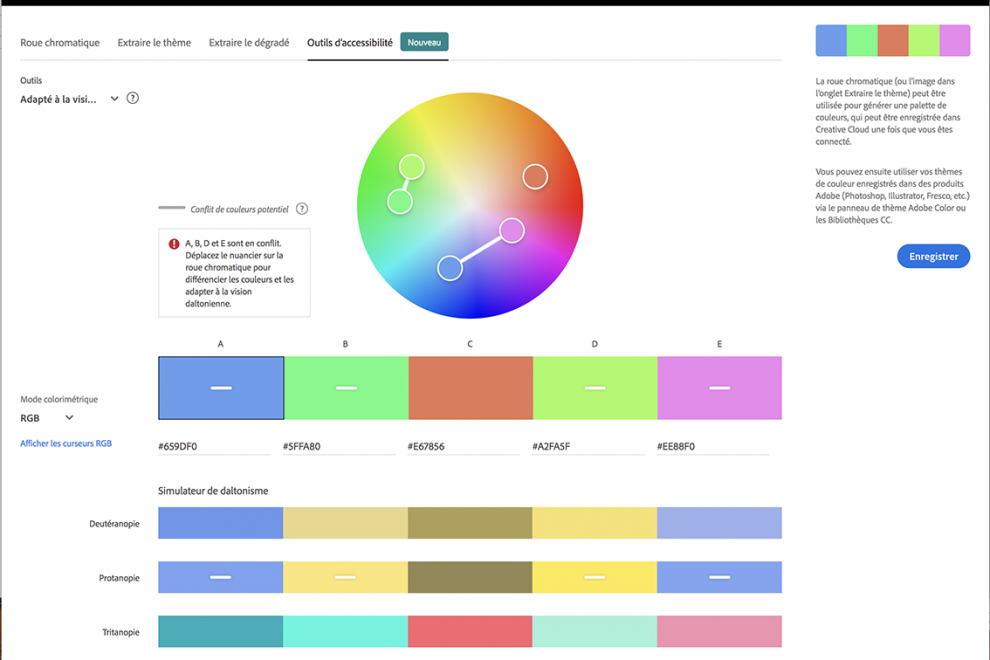990x660 pixels.
Task: Select swatch B in the theme row
Action: coord(345,387)
